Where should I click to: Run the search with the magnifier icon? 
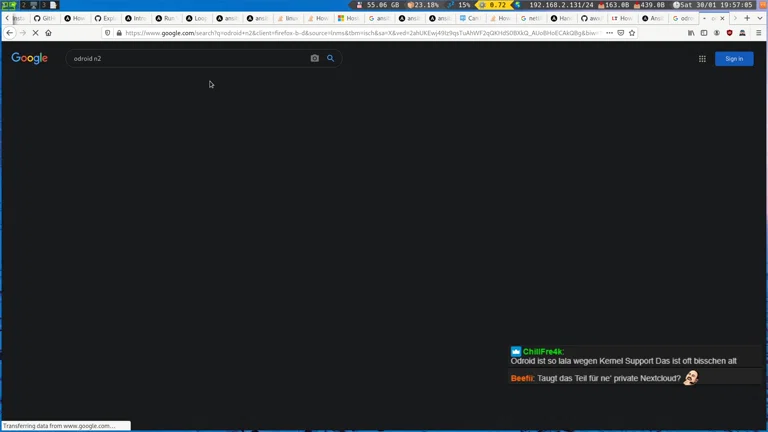point(331,58)
